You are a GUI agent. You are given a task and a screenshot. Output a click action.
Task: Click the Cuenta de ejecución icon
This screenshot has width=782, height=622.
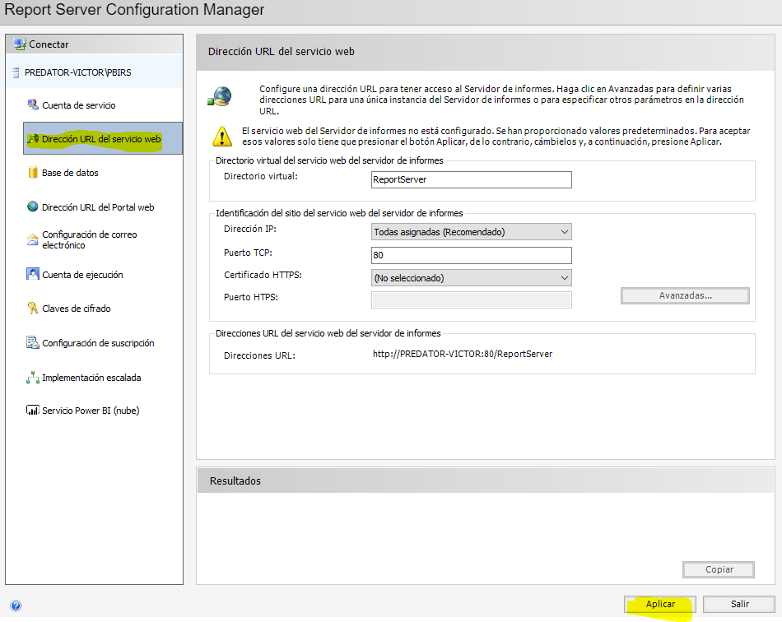click(33, 275)
